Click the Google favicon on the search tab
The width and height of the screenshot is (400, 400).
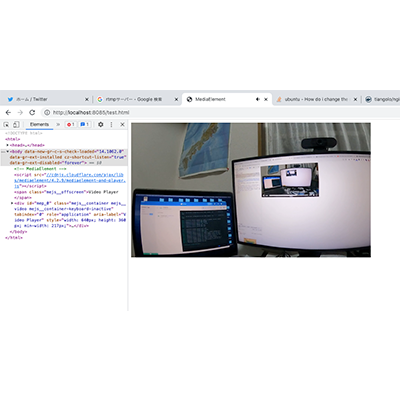[100, 99]
